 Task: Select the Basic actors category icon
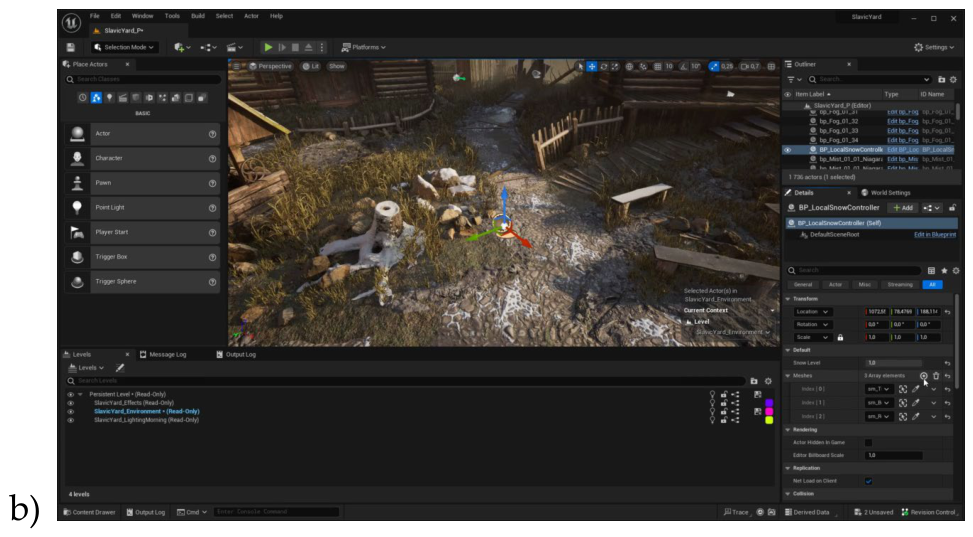point(96,98)
